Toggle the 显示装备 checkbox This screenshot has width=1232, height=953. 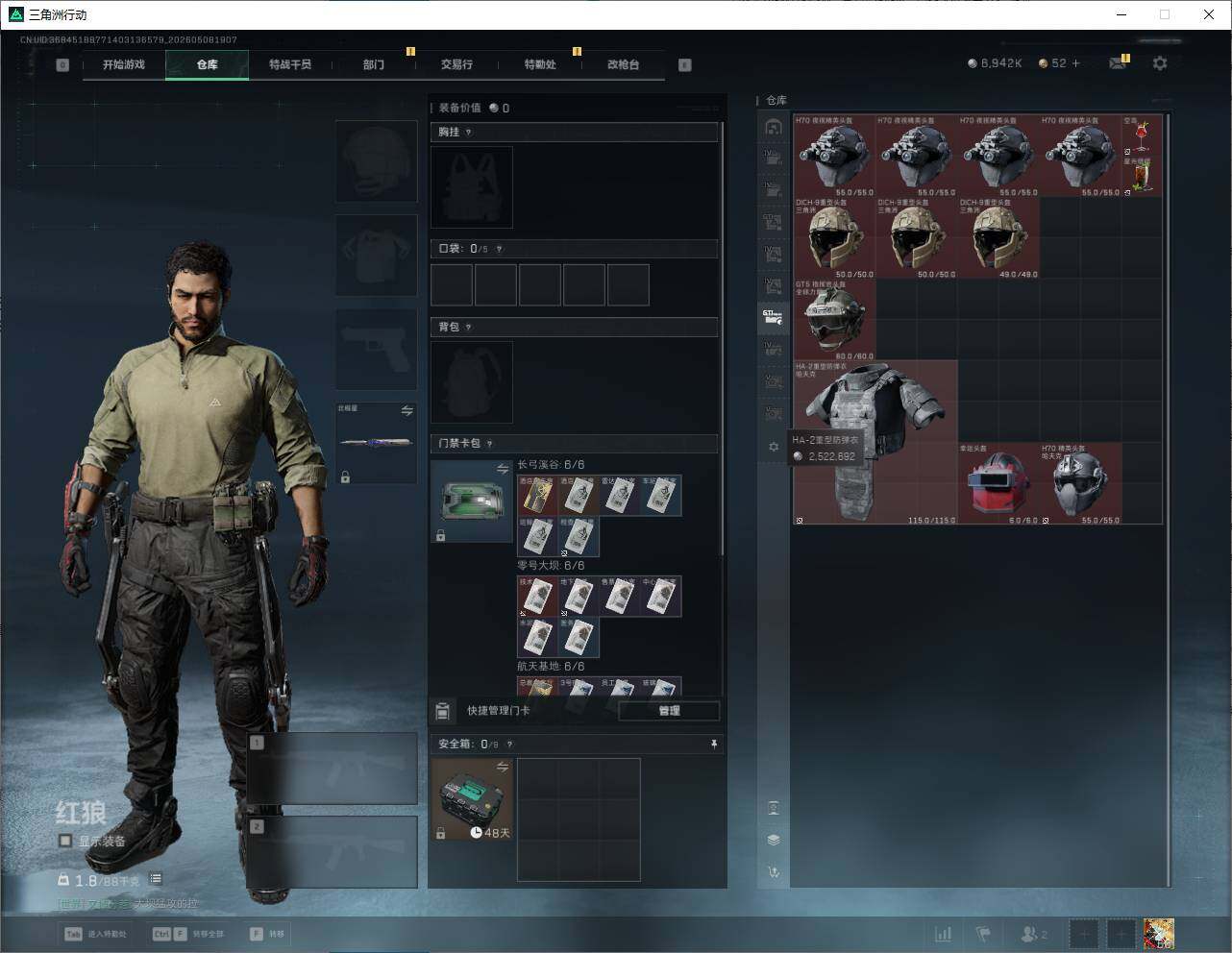(65, 842)
